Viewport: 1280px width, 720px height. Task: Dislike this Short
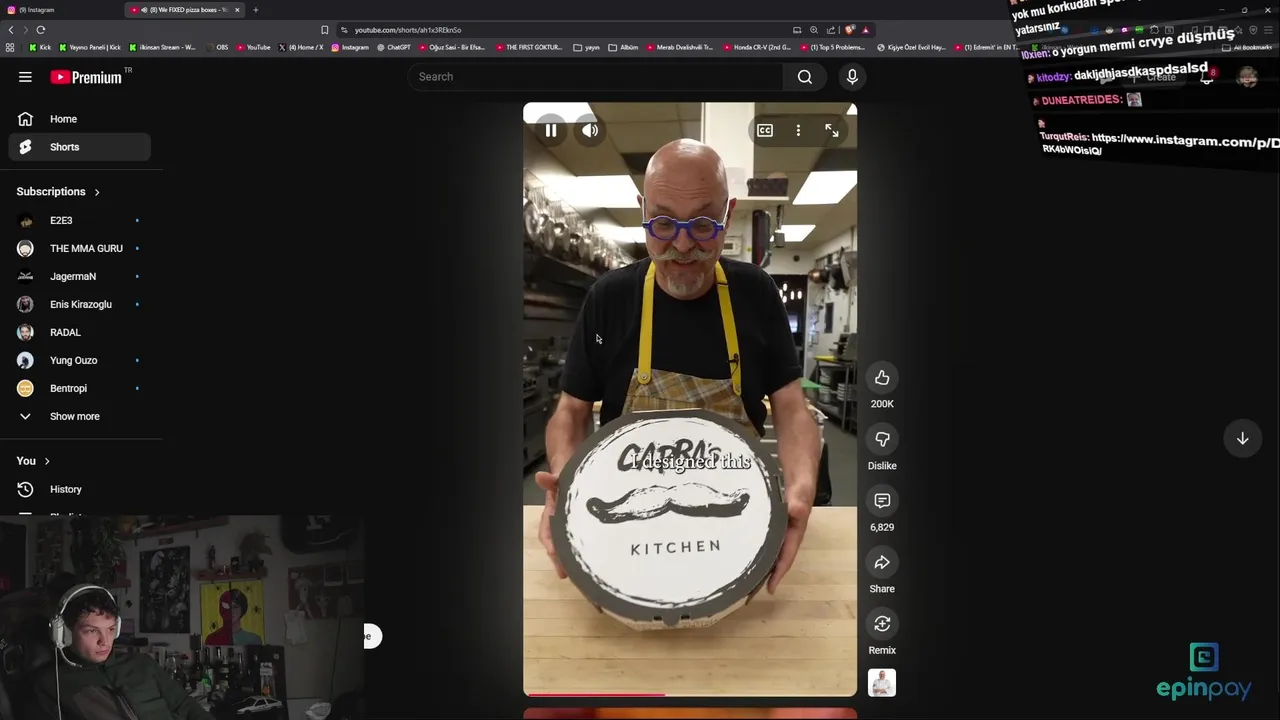click(882, 440)
